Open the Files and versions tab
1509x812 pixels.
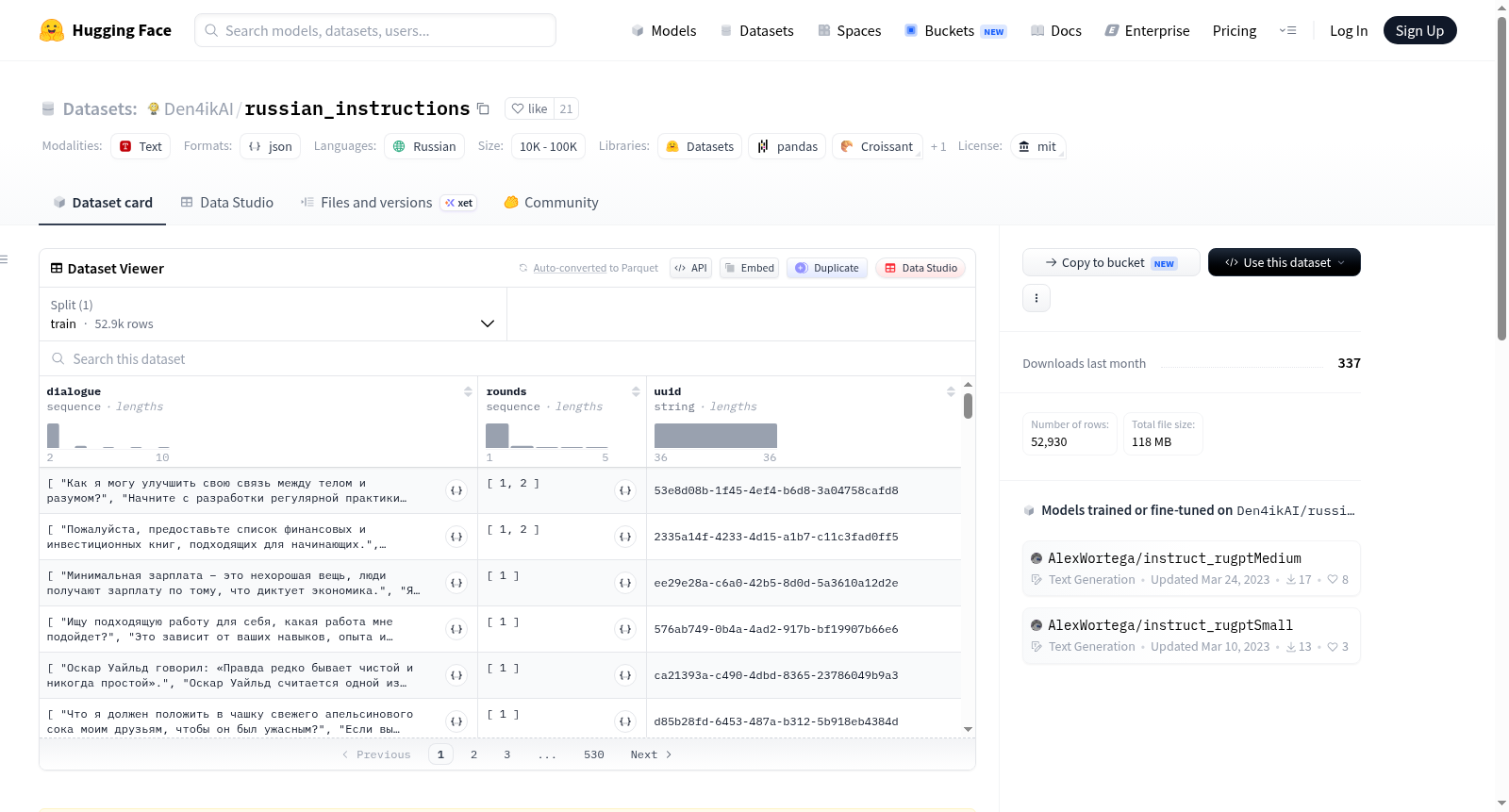tap(389, 202)
